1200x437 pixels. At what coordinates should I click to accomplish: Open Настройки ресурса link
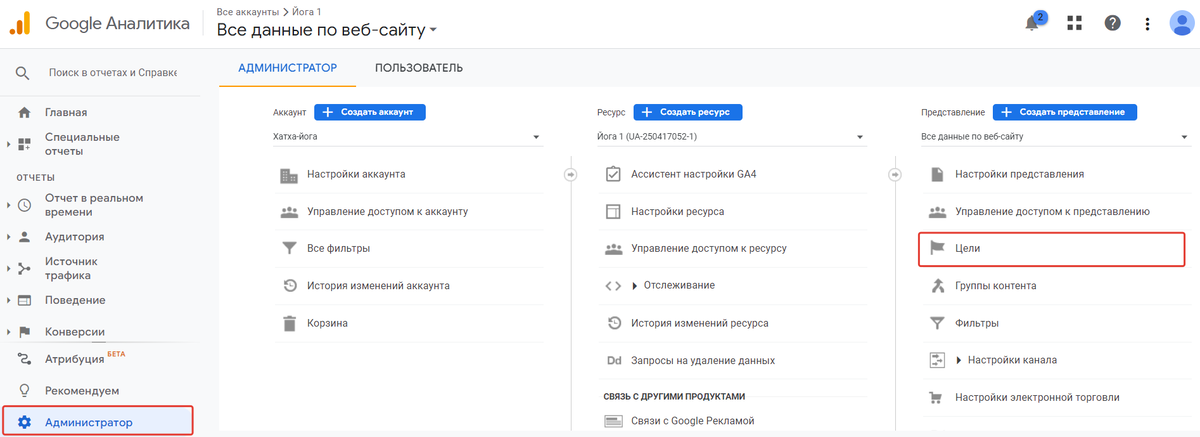(678, 212)
